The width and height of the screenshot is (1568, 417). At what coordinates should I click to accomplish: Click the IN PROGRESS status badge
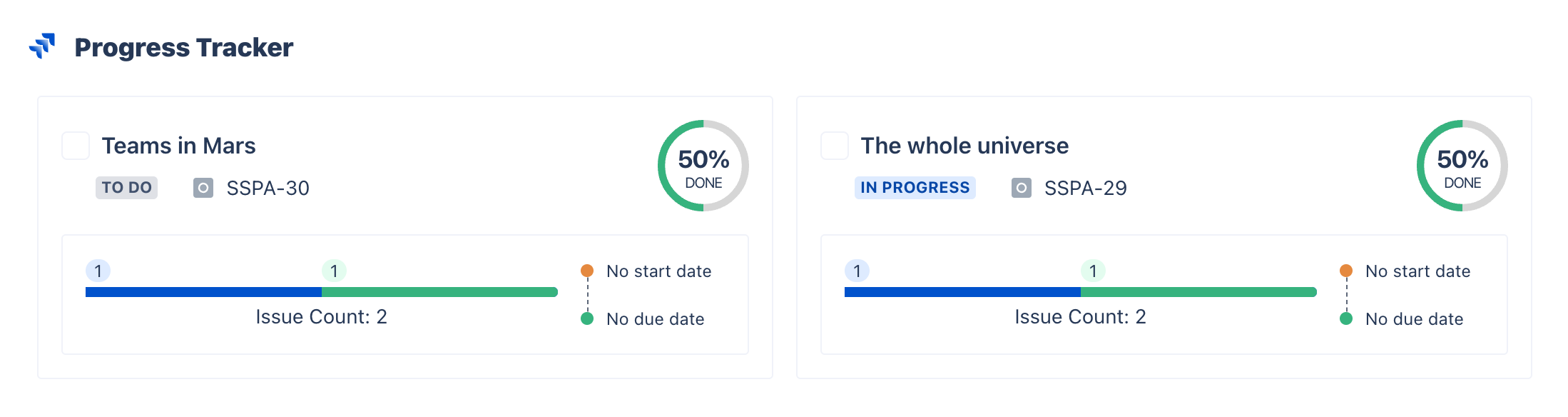[915, 187]
